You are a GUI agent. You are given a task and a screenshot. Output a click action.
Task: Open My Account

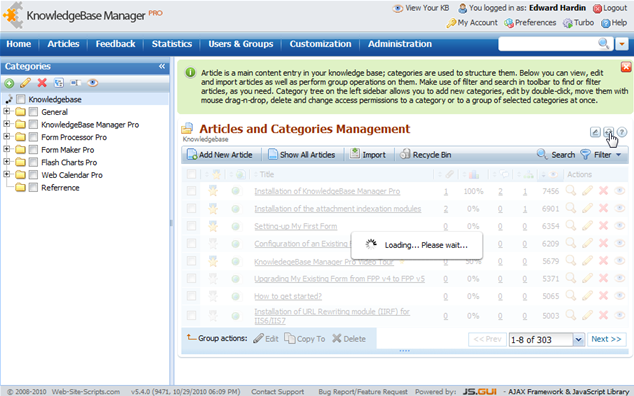click(472, 23)
